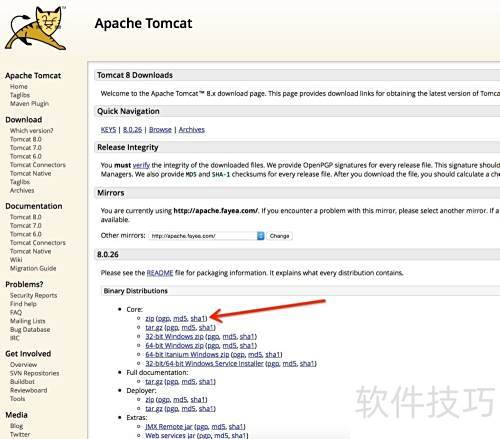Open Tomcat 7.0 under Documentation
Viewport: 500px width, 439px height.
(26, 226)
